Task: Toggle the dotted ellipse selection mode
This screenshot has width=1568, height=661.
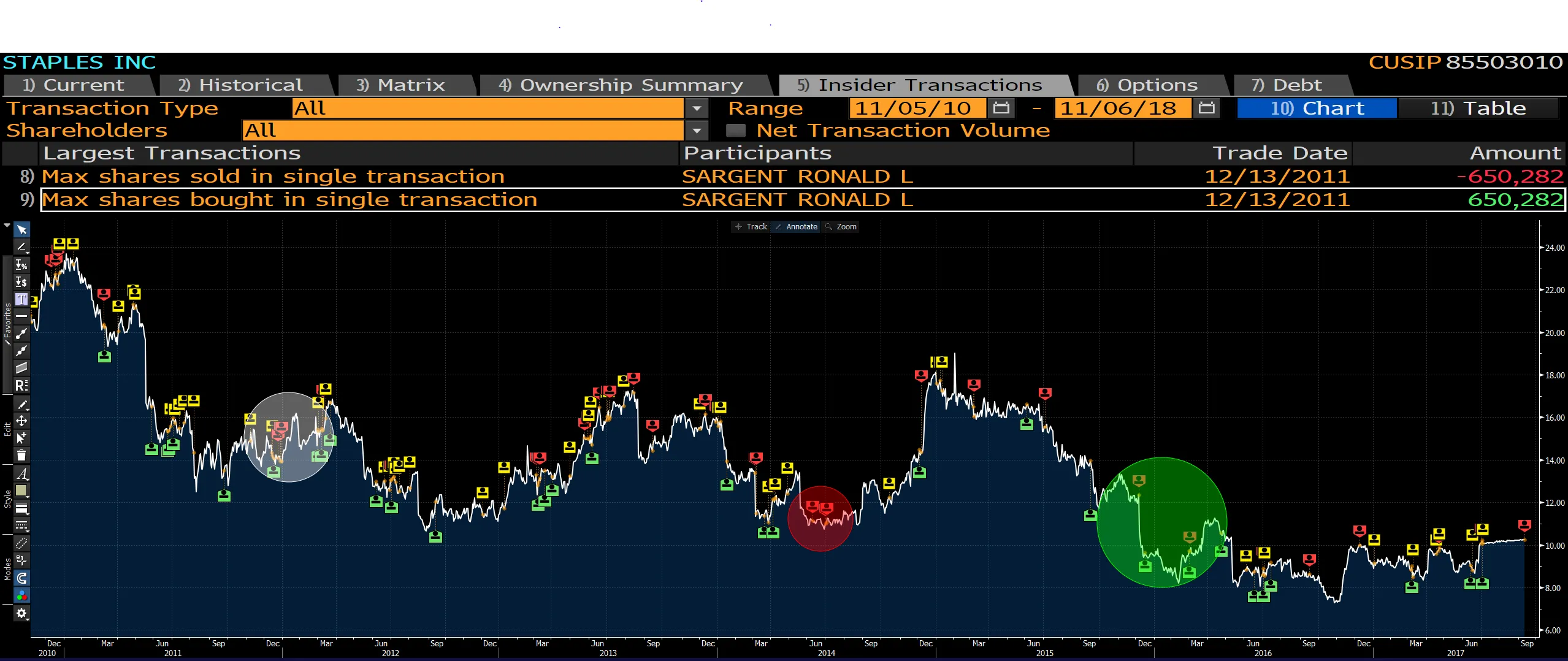Action: click(21, 543)
